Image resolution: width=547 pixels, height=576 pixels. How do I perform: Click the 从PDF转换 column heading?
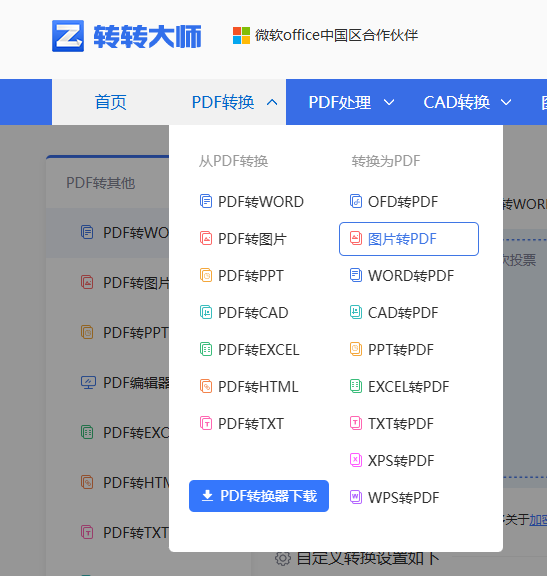[233, 161]
